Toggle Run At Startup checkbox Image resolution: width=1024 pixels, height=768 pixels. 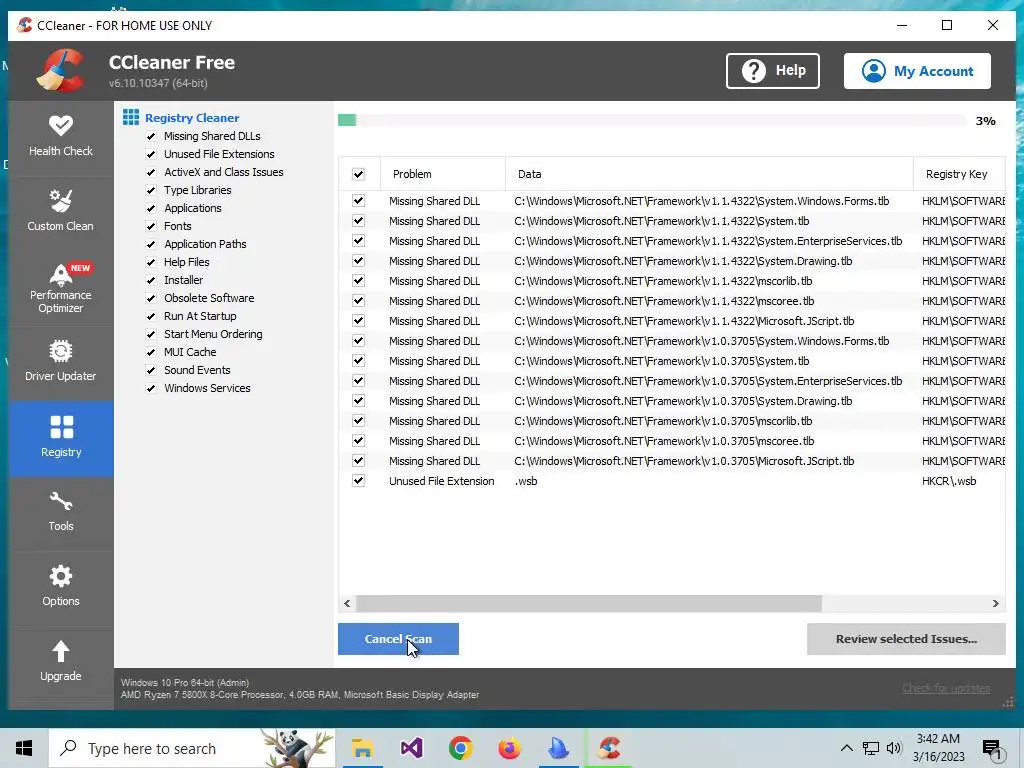[x=151, y=316]
